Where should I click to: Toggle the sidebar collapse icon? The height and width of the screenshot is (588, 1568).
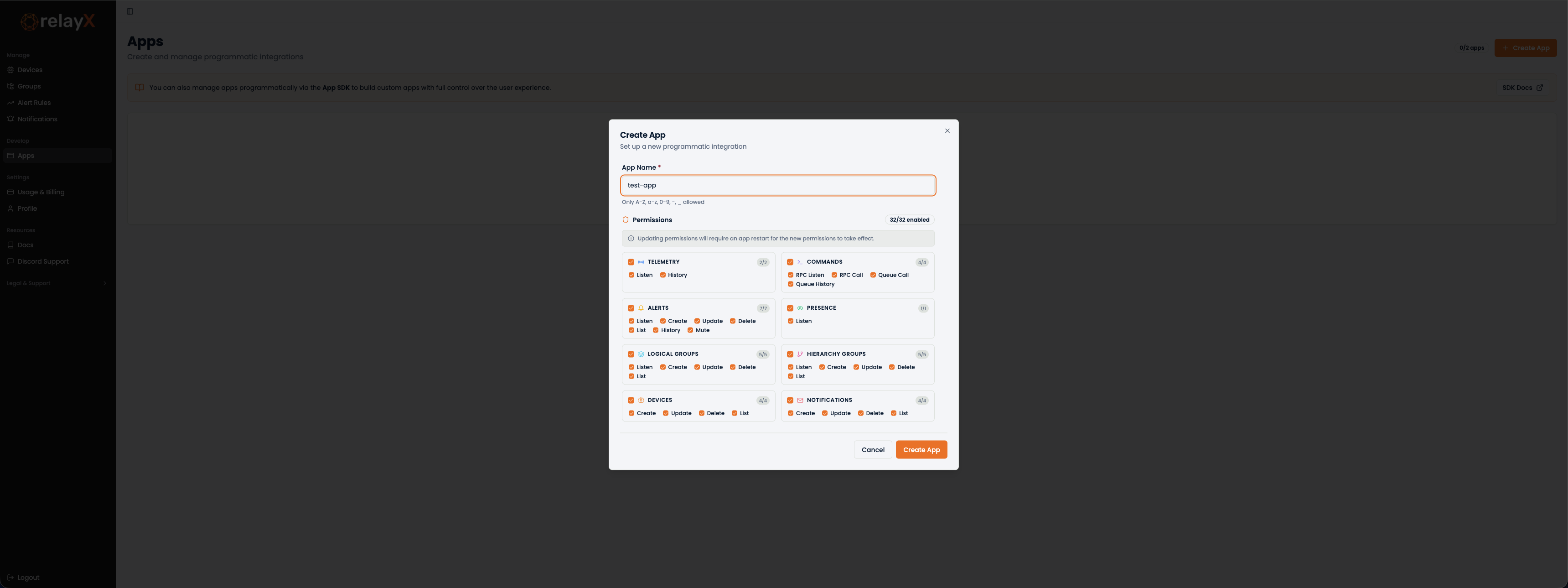pyautogui.click(x=129, y=11)
